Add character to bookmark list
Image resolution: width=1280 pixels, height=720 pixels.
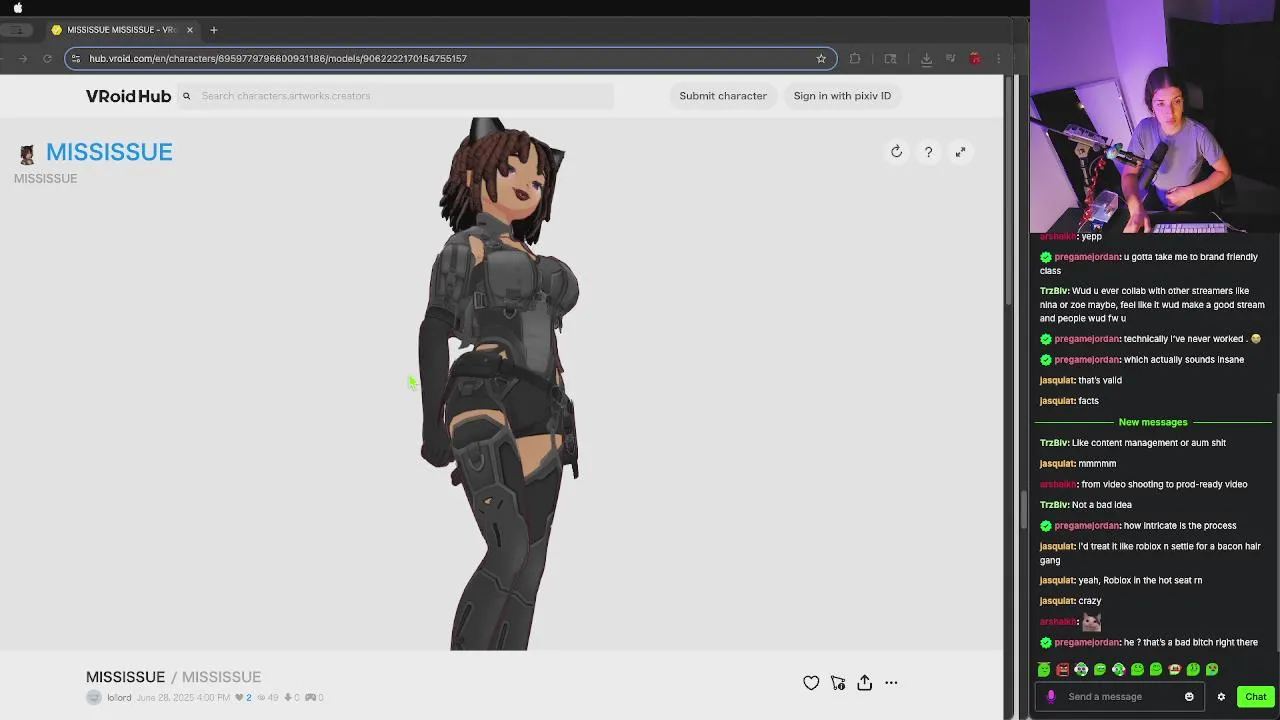[838, 683]
